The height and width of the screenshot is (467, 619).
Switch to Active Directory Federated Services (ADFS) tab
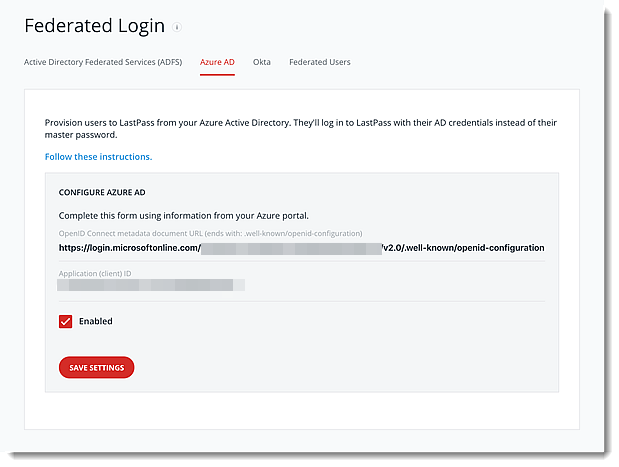tap(103, 62)
